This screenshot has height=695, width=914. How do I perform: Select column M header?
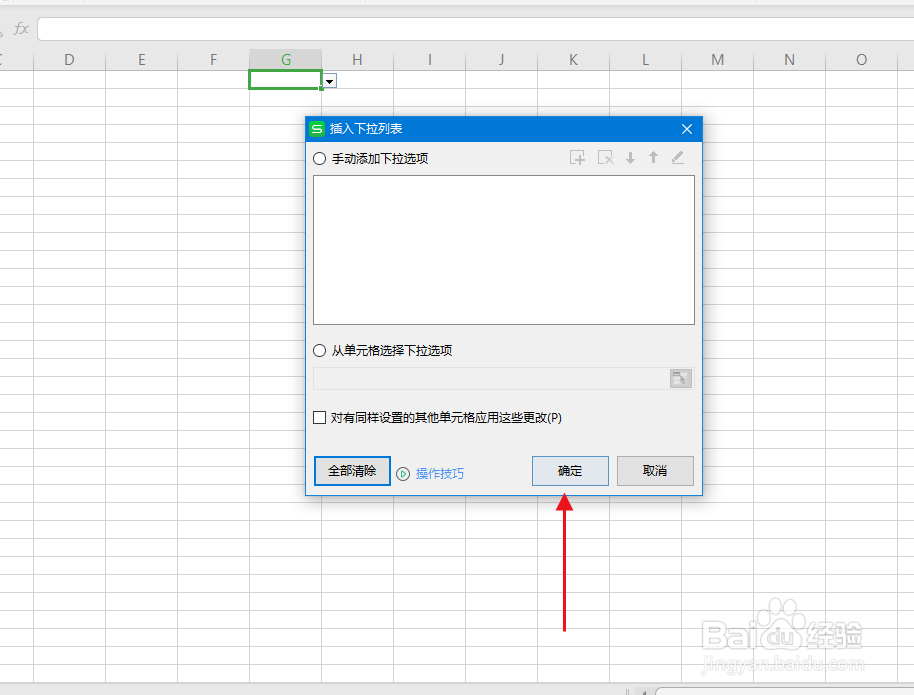coord(718,59)
